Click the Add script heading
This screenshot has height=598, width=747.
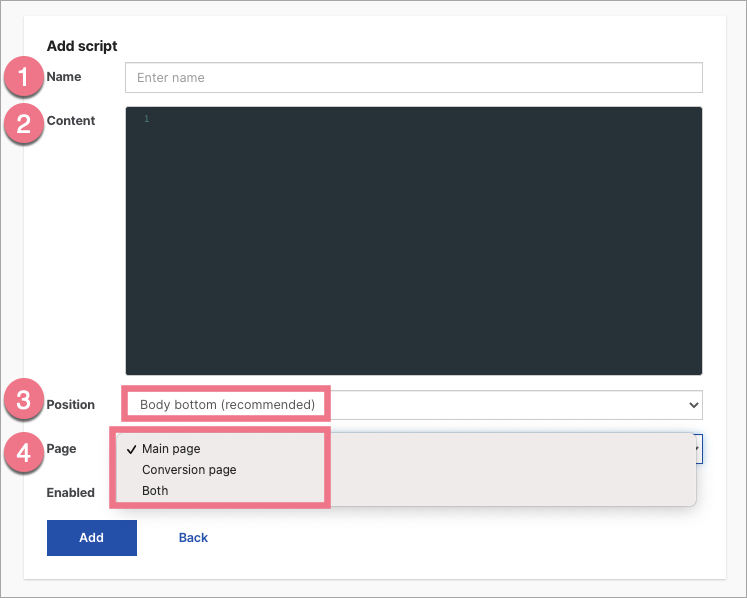[x=82, y=46]
